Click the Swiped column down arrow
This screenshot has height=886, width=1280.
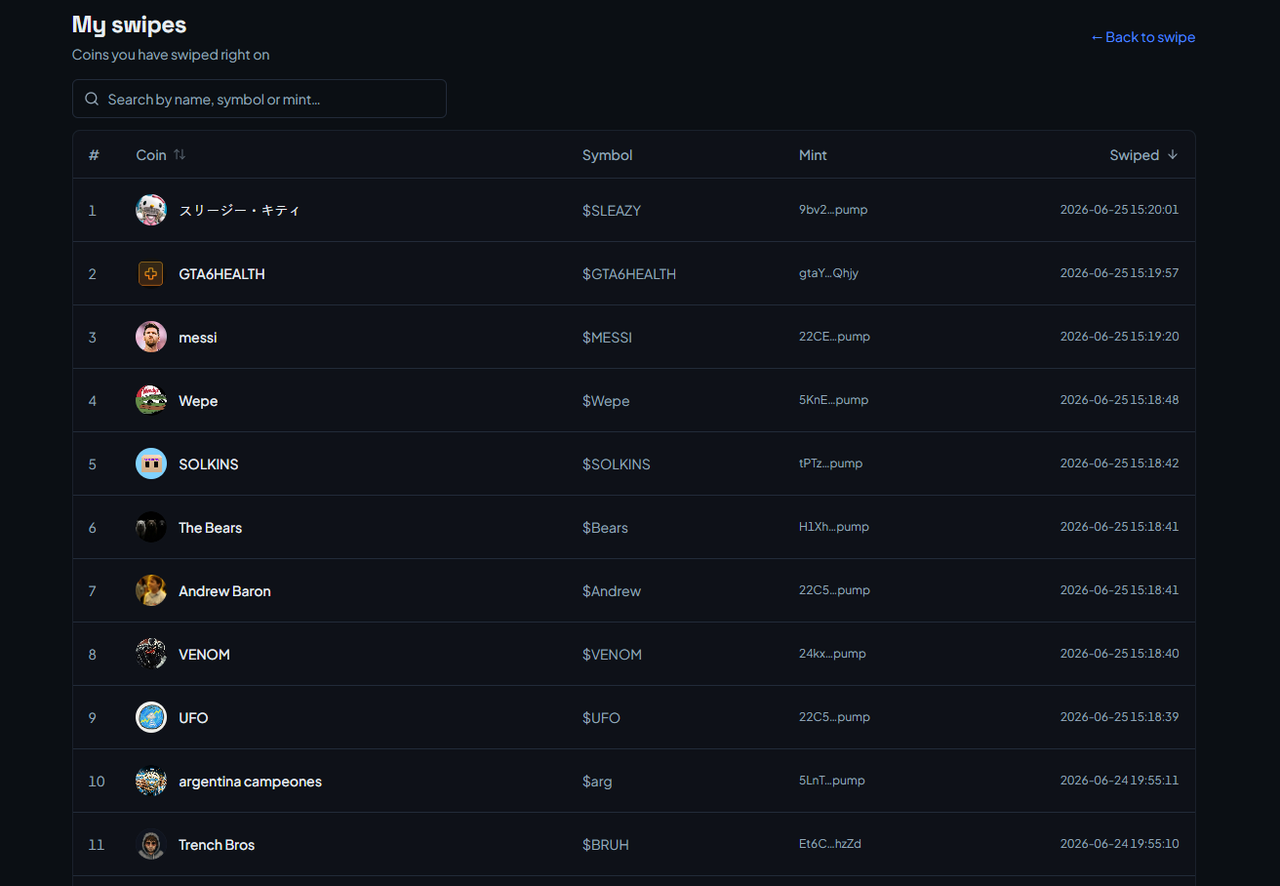(1173, 155)
